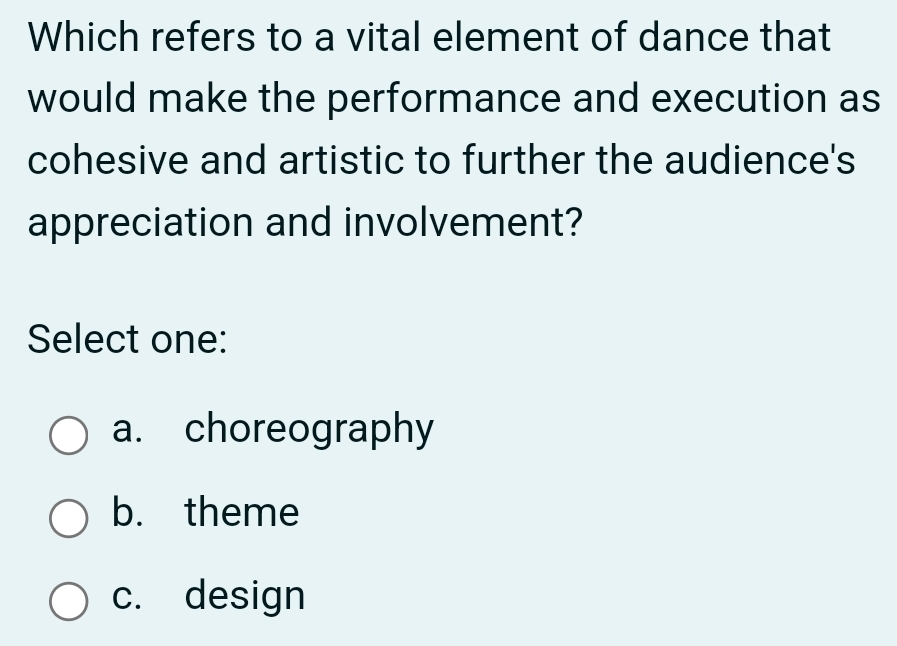Mark the design option's radio button

[x=69, y=602]
